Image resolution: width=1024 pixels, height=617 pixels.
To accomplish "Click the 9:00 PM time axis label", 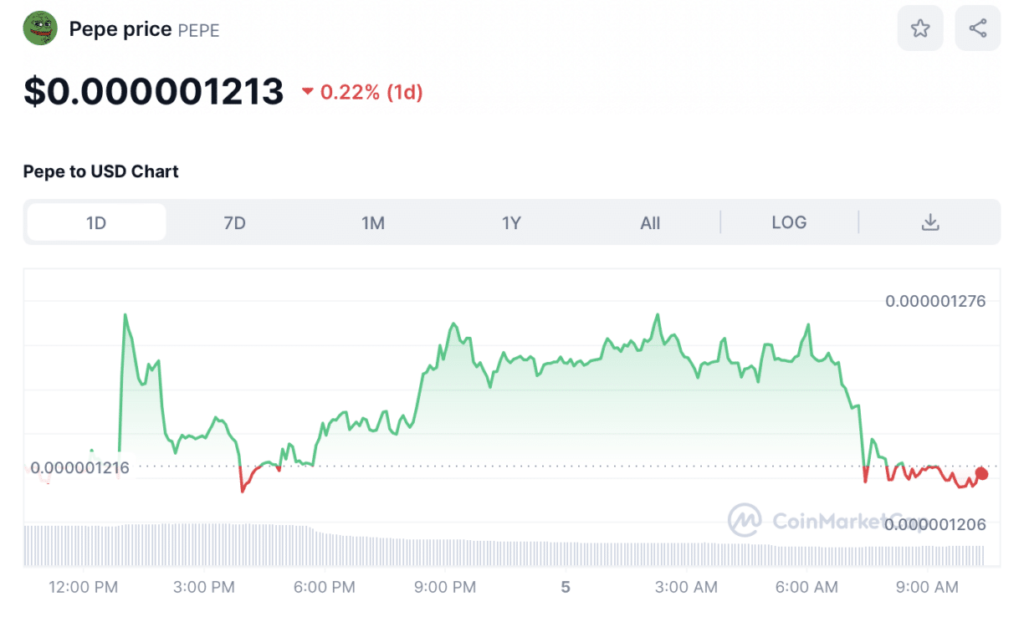I will coord(445,587).
